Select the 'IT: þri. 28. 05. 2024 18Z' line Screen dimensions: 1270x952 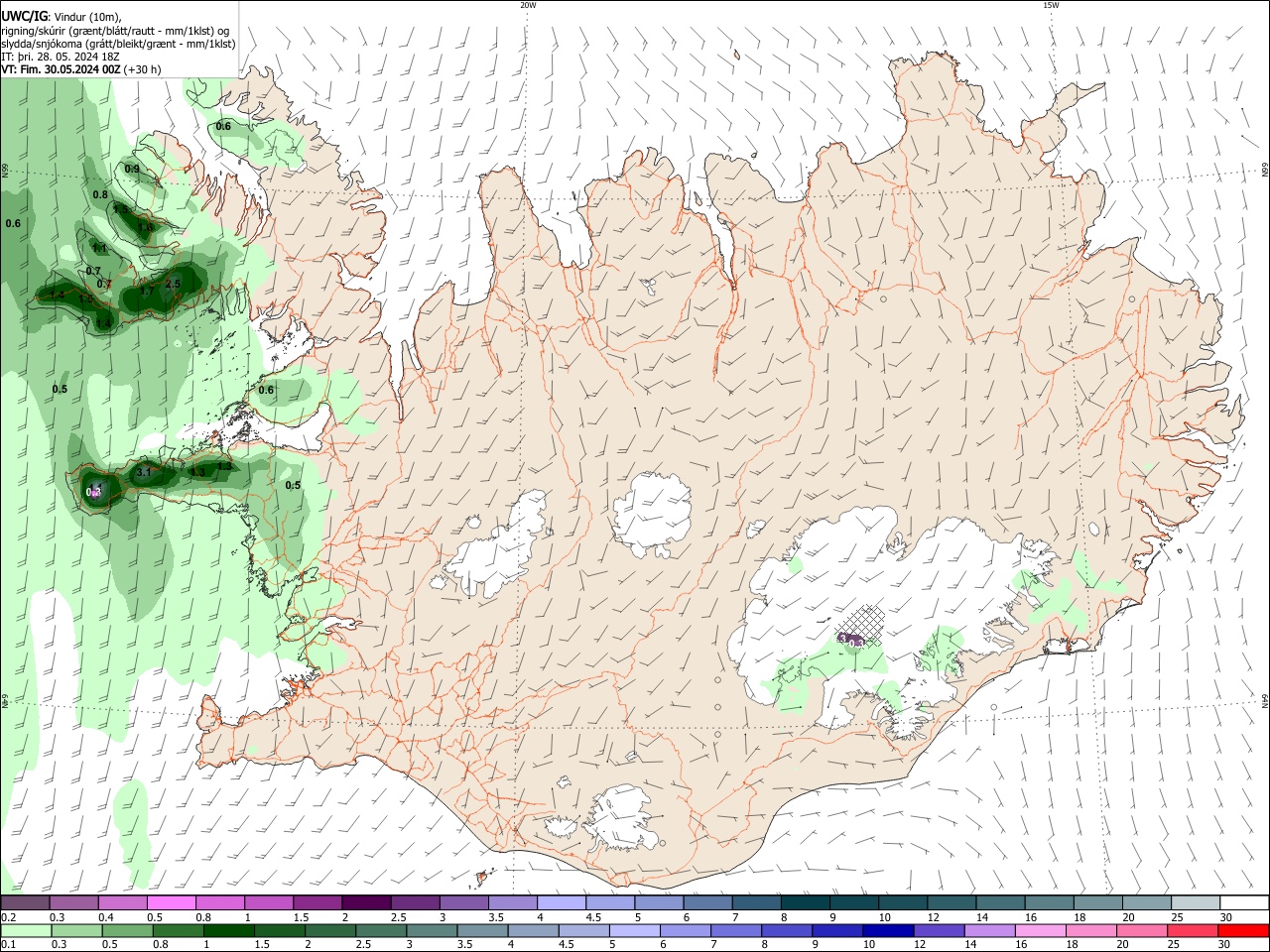pyautogui.click(x=61, y=58)
